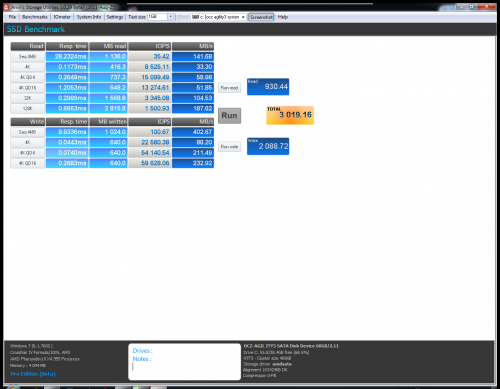
Task: Click the Run write button
Action: coord(229,147)
